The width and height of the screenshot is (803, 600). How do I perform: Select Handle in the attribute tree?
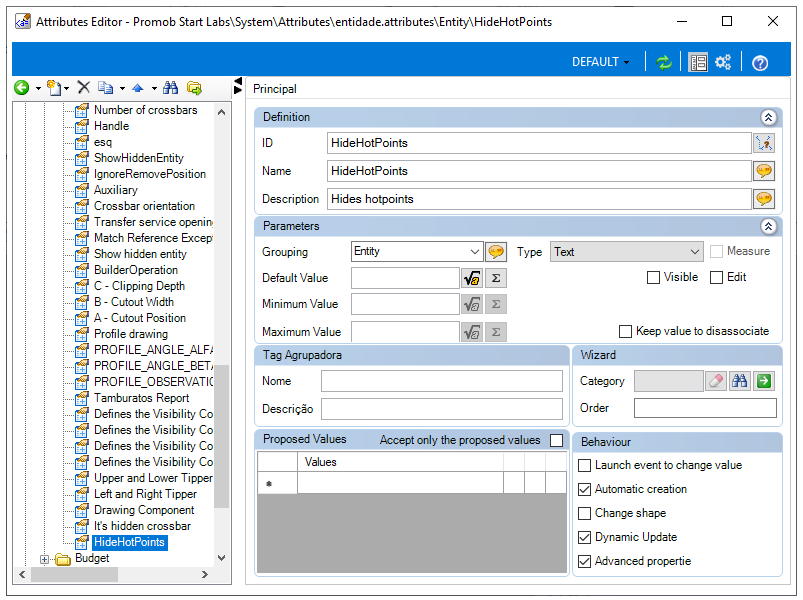[x=111, y=126]
